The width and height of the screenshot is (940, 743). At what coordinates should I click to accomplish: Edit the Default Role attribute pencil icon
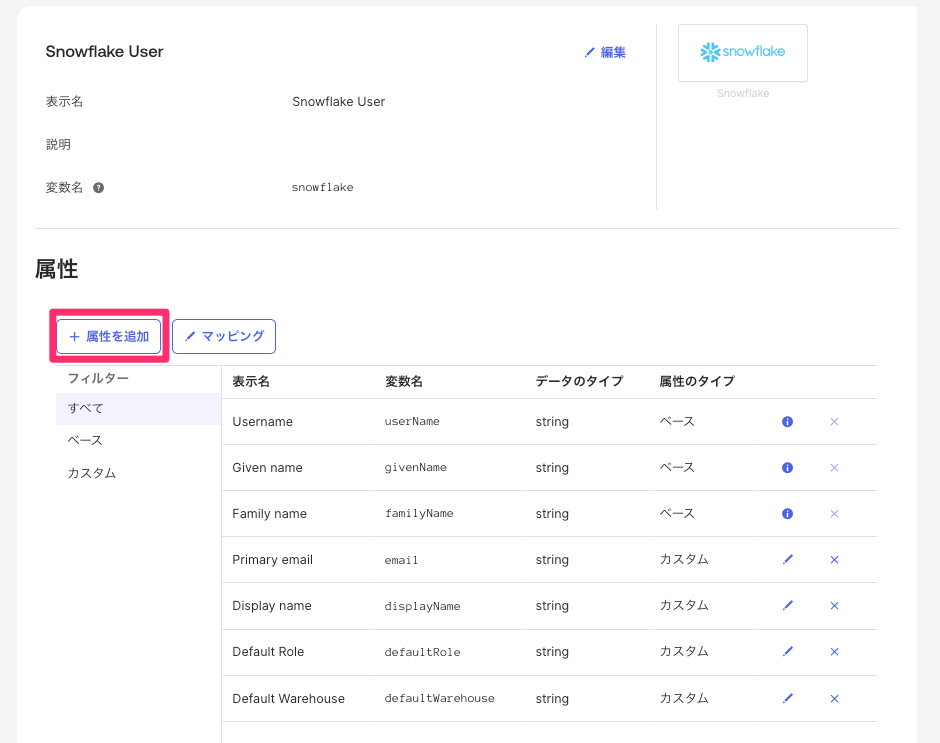pos(787,652)
